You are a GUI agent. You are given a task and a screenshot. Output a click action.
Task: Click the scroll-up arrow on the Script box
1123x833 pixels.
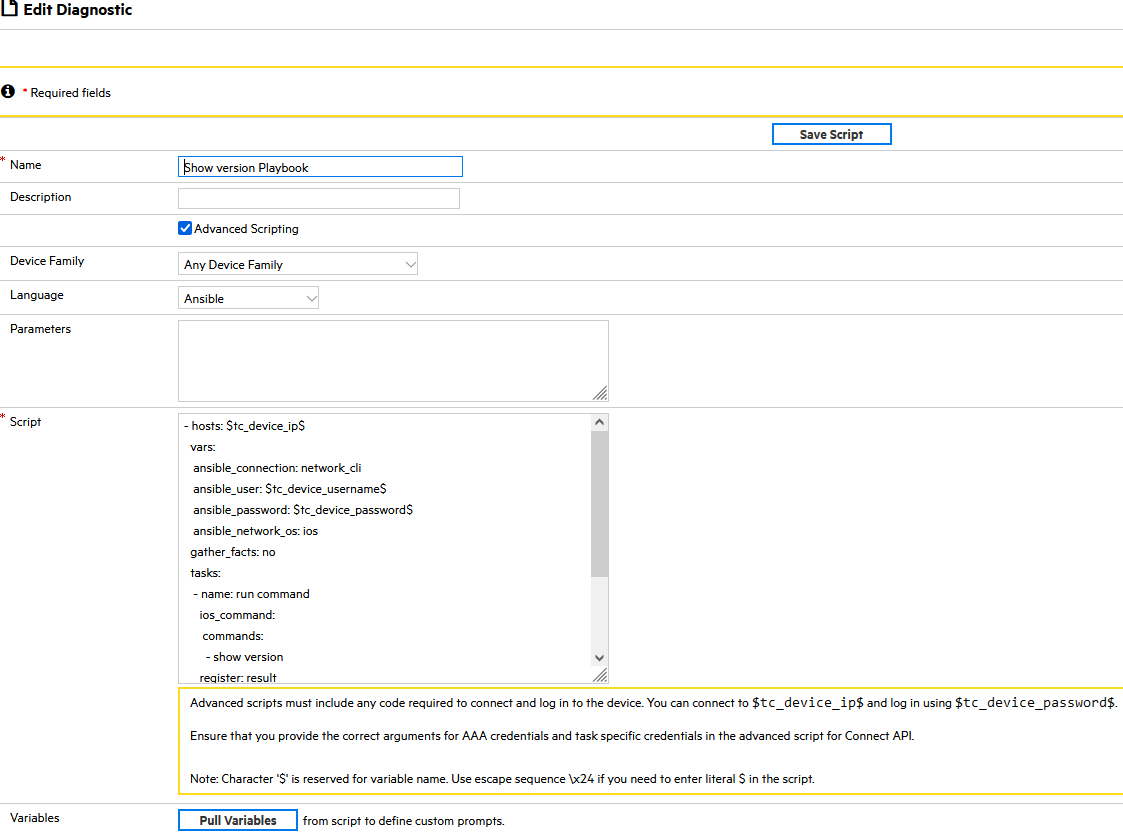pyautogui.click(x=599, y=421)
